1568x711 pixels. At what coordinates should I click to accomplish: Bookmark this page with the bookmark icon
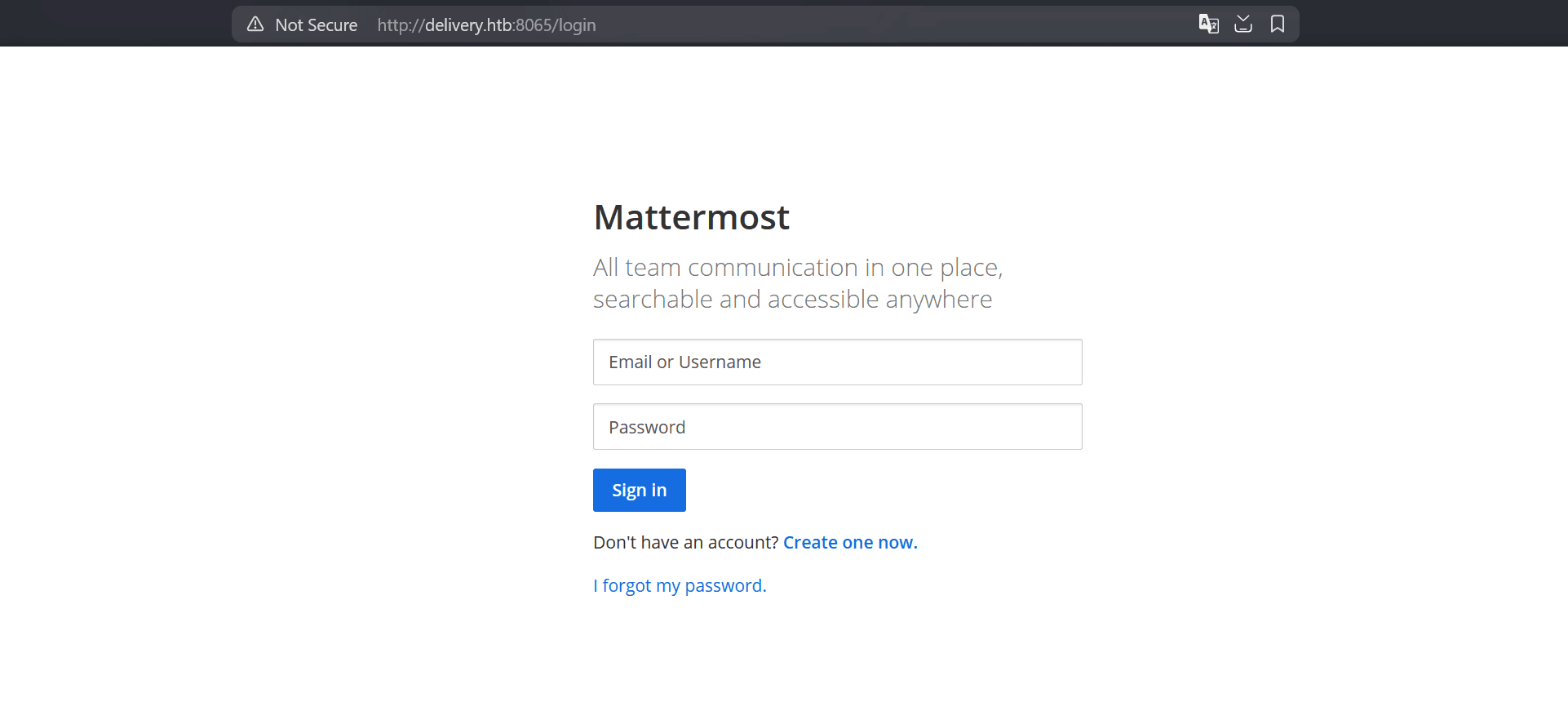point(1277,24)
